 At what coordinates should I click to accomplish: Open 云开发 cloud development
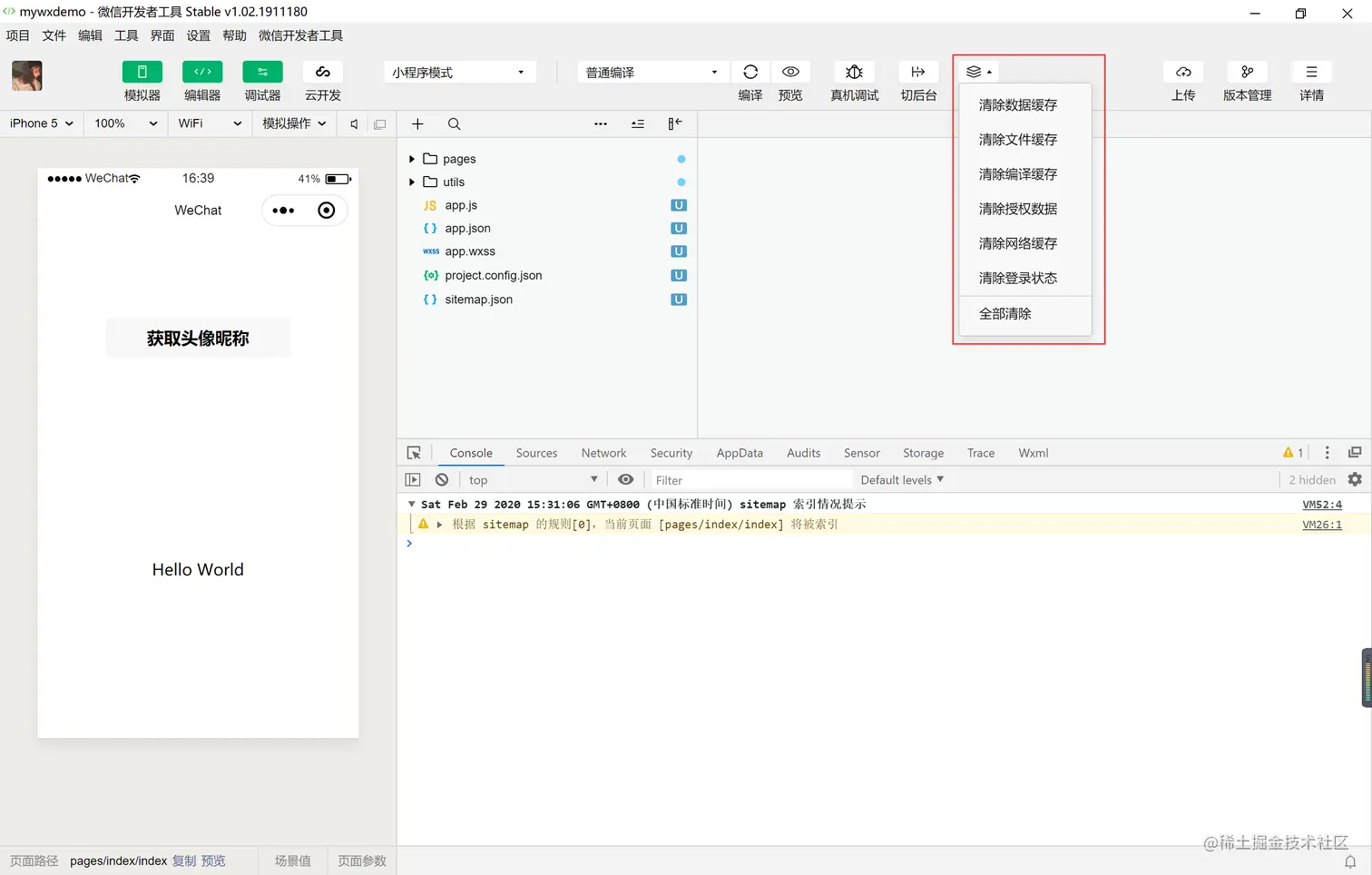pyautogui.click(x=323, y=72)
